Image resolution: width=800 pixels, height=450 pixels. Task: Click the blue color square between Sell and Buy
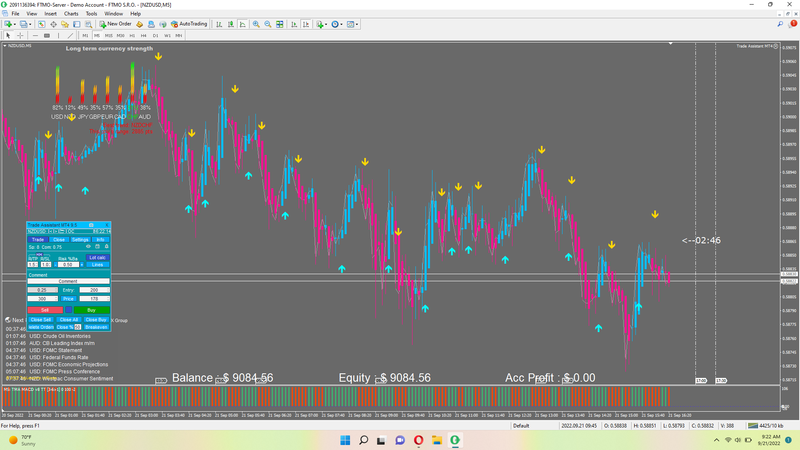(x=67, y=310)
